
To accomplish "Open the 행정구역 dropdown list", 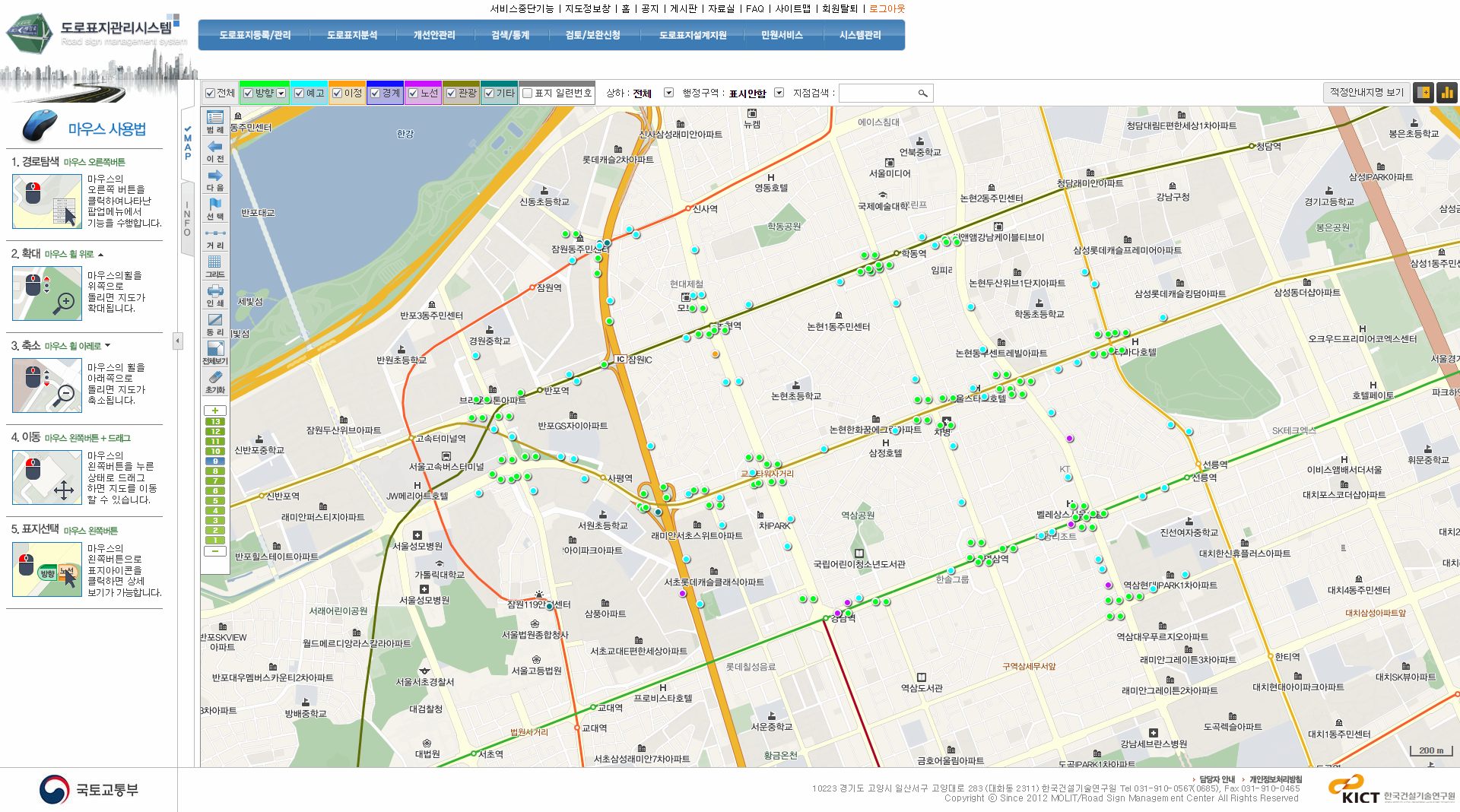I will [x=779, y=93].
